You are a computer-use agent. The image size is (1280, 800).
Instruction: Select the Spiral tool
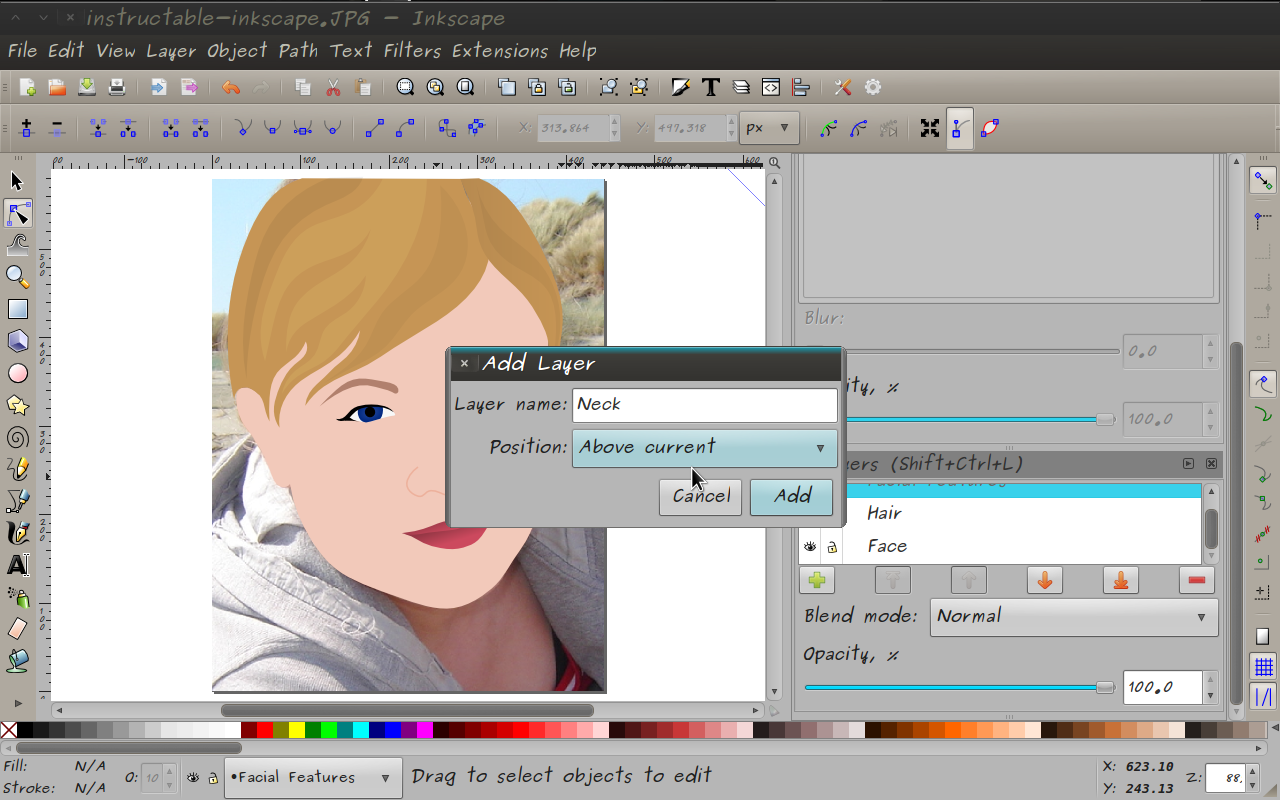click(x=17, y=437)
